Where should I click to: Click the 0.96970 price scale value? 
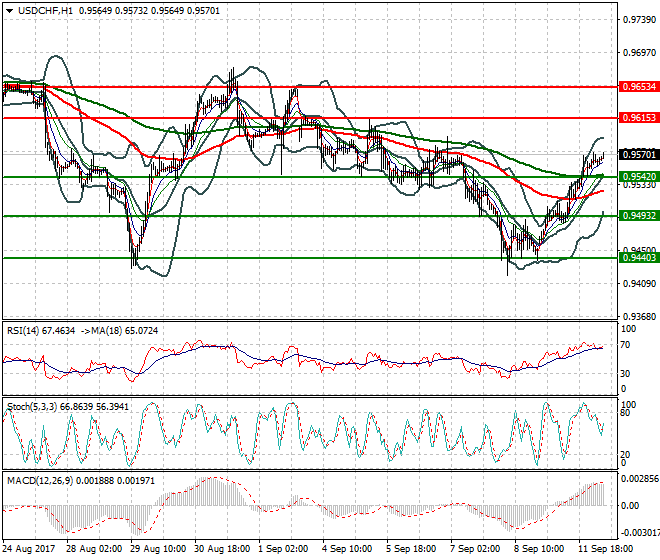click(639, 53)
